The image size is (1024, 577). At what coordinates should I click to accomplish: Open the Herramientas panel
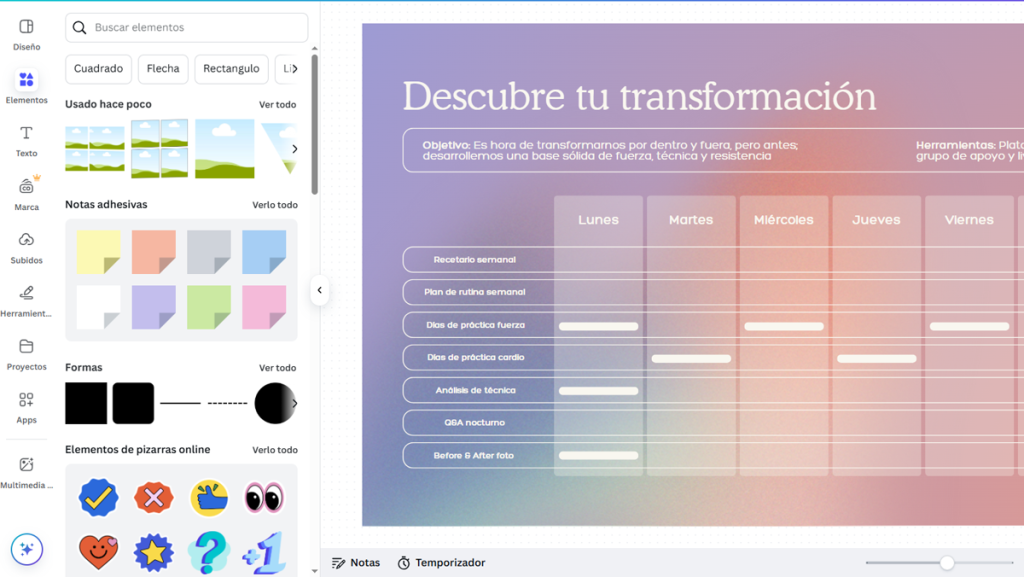click(x=27, y=300)
